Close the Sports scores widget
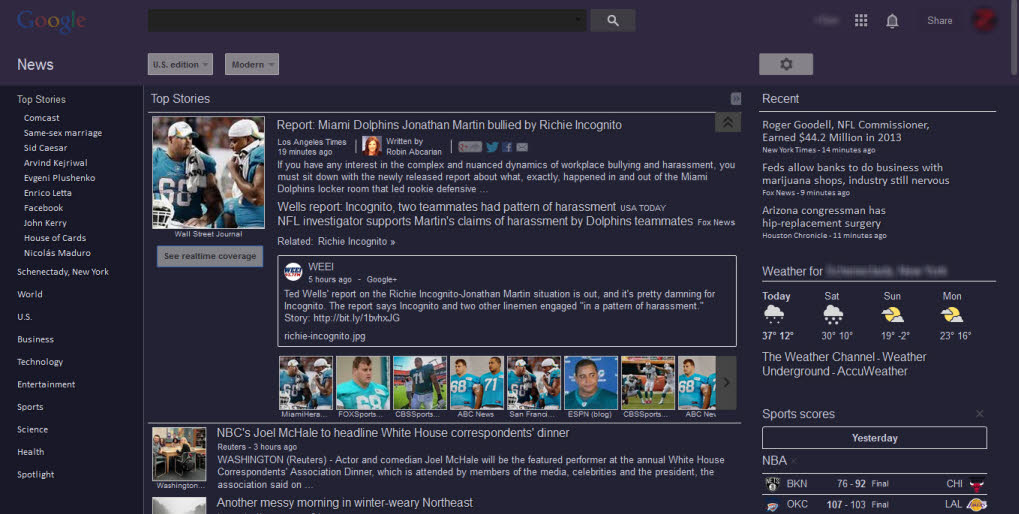 tap(979, 414)
